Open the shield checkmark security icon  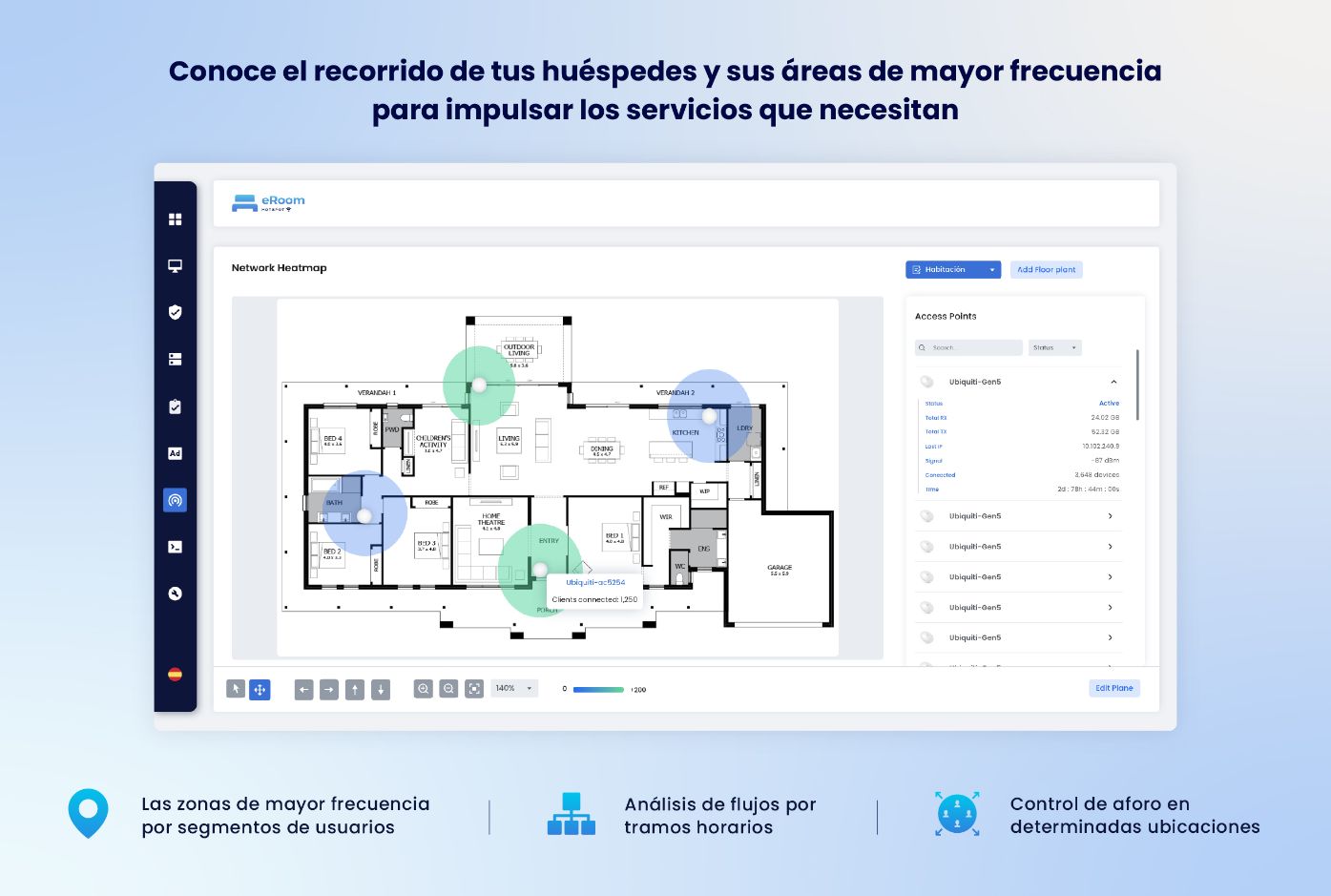176,312
